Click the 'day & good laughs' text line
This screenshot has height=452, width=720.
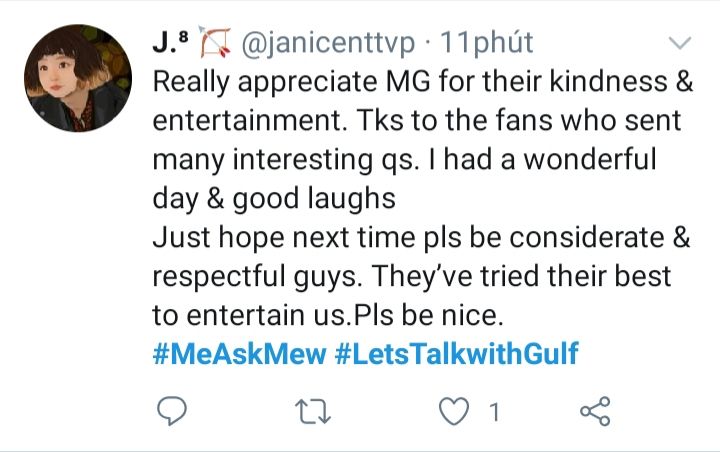pyautogui.click(x=274, y=199)
